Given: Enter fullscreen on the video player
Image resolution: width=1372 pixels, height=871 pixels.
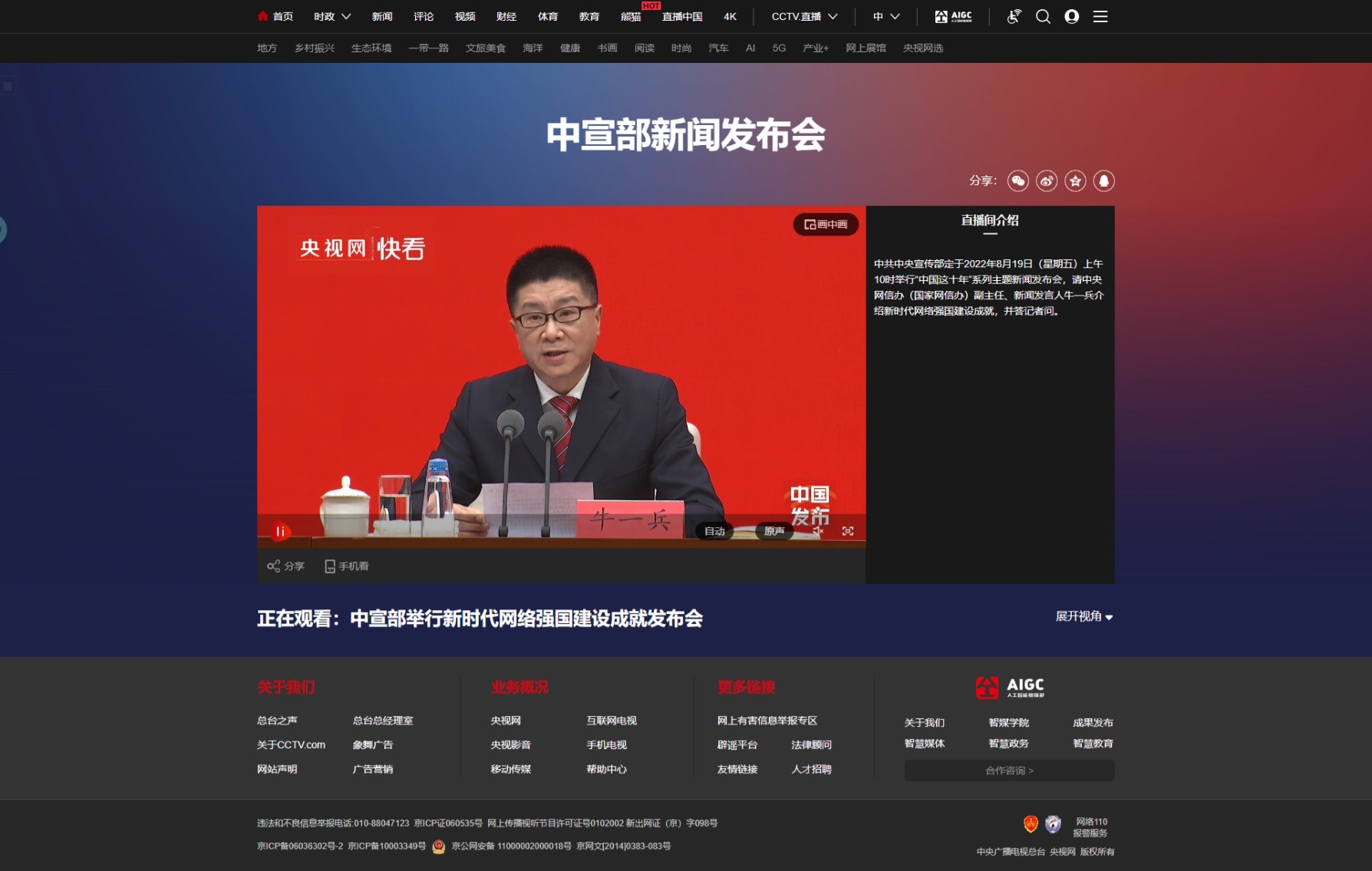Looking at the screenshot, I should coord(848,531).
